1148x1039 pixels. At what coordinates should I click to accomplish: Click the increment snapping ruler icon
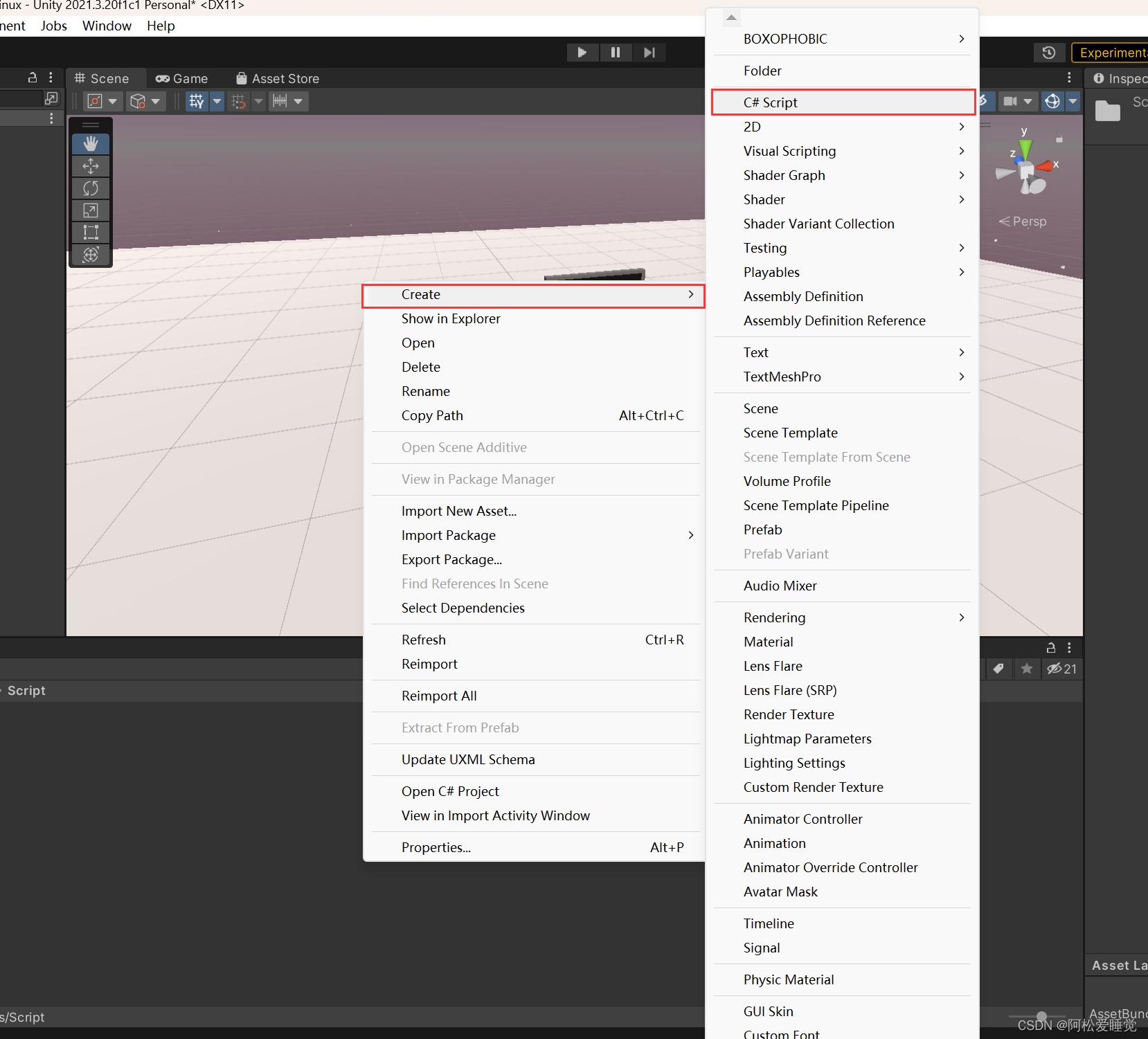coord(280,102)
